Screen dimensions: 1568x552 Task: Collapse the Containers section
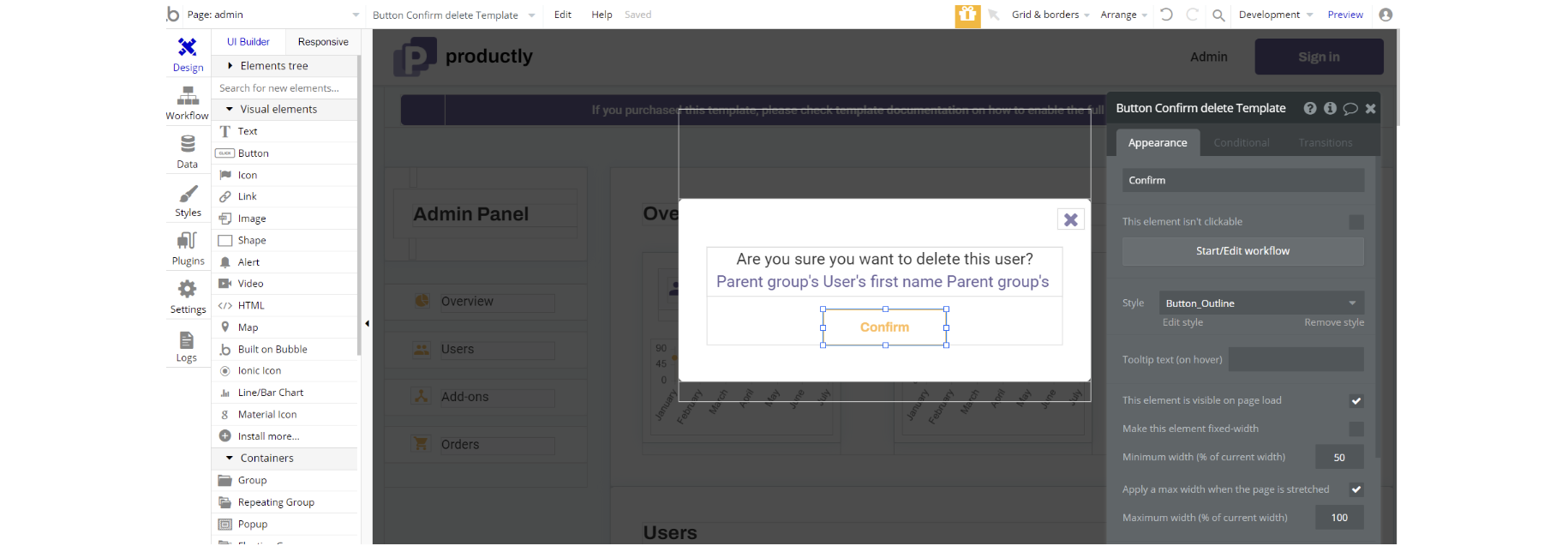point(284,459)
